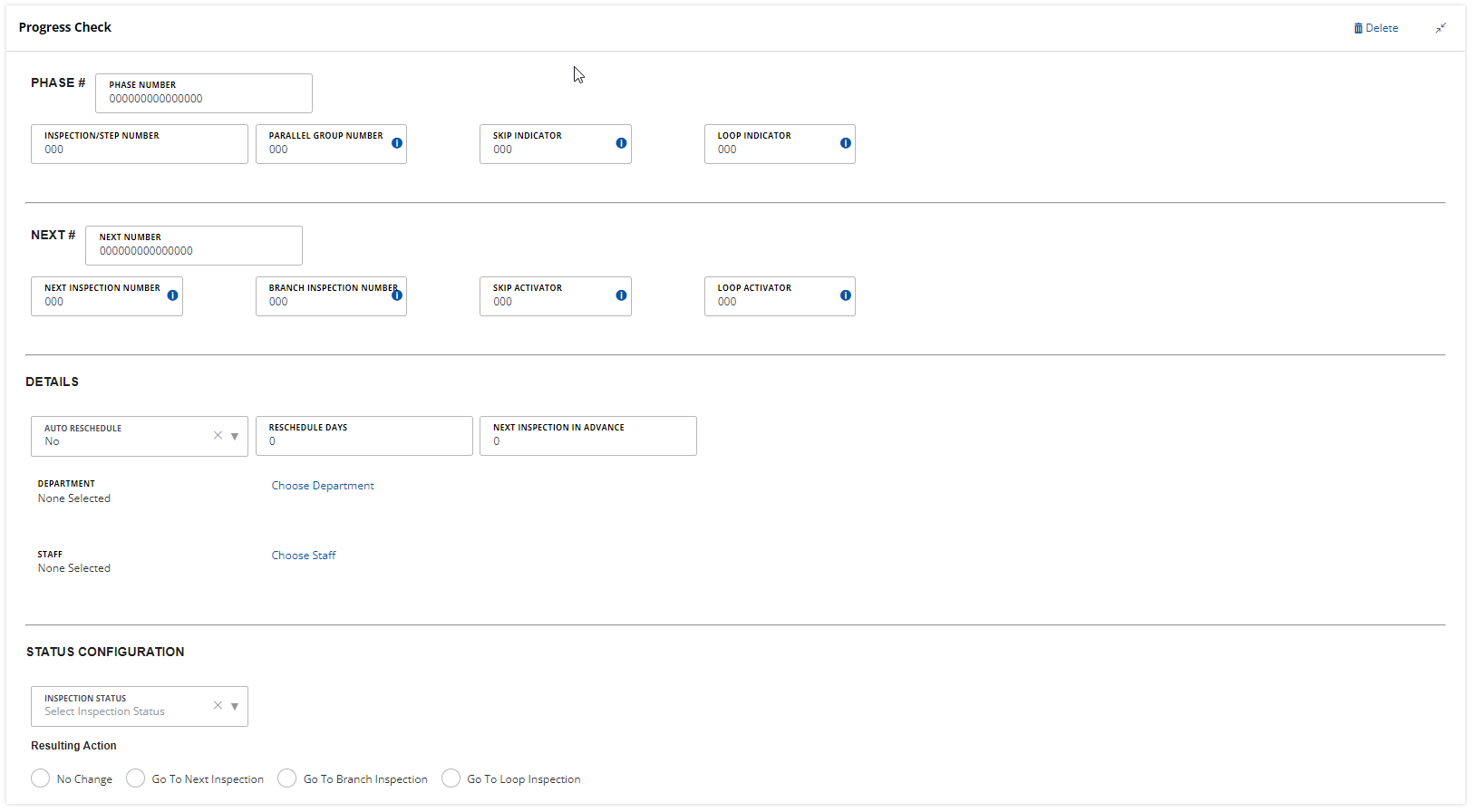This screenshot has height=812, width=1474.
Task: Collapse the Progress Check panel
Action: click(x=1440, y=28)
